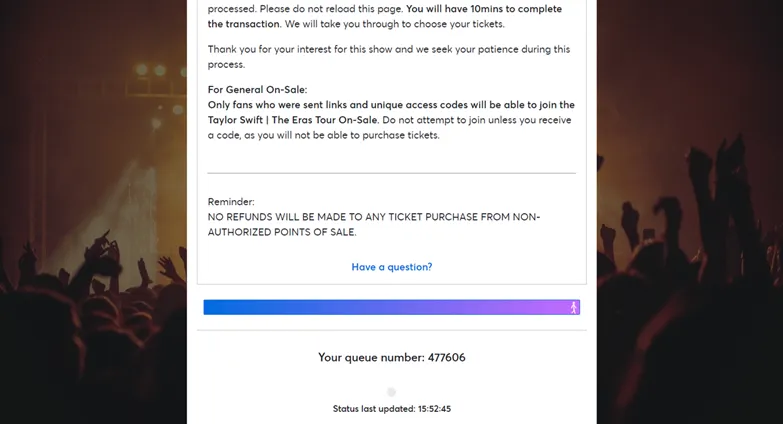Viewport: 783px width, 424px height.
Task: Click the NO REFUNDS notice text
Action: click(374, 224)
